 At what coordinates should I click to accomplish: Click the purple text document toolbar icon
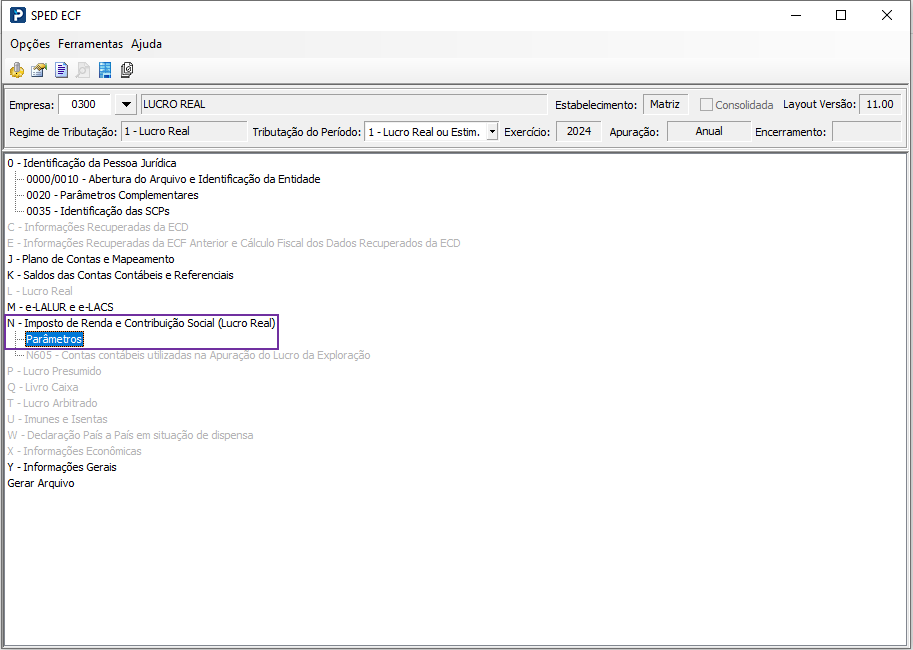61,70
